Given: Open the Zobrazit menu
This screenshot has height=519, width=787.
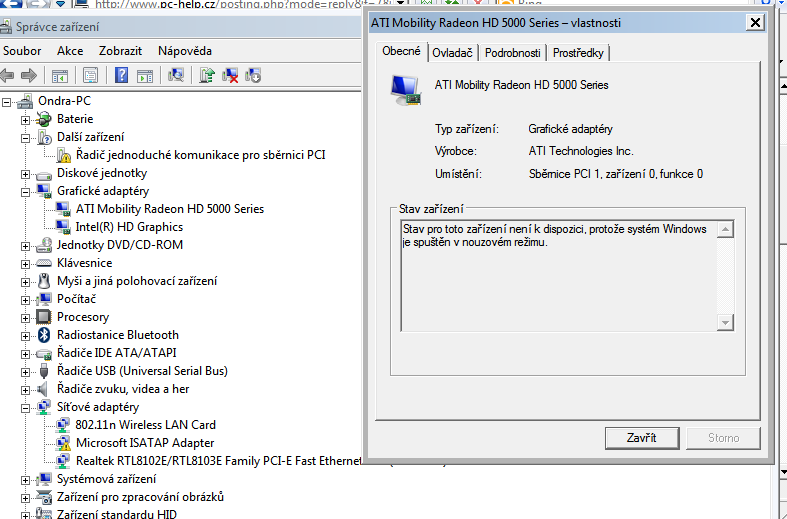Looking at the screenshot, I should 120,50.
